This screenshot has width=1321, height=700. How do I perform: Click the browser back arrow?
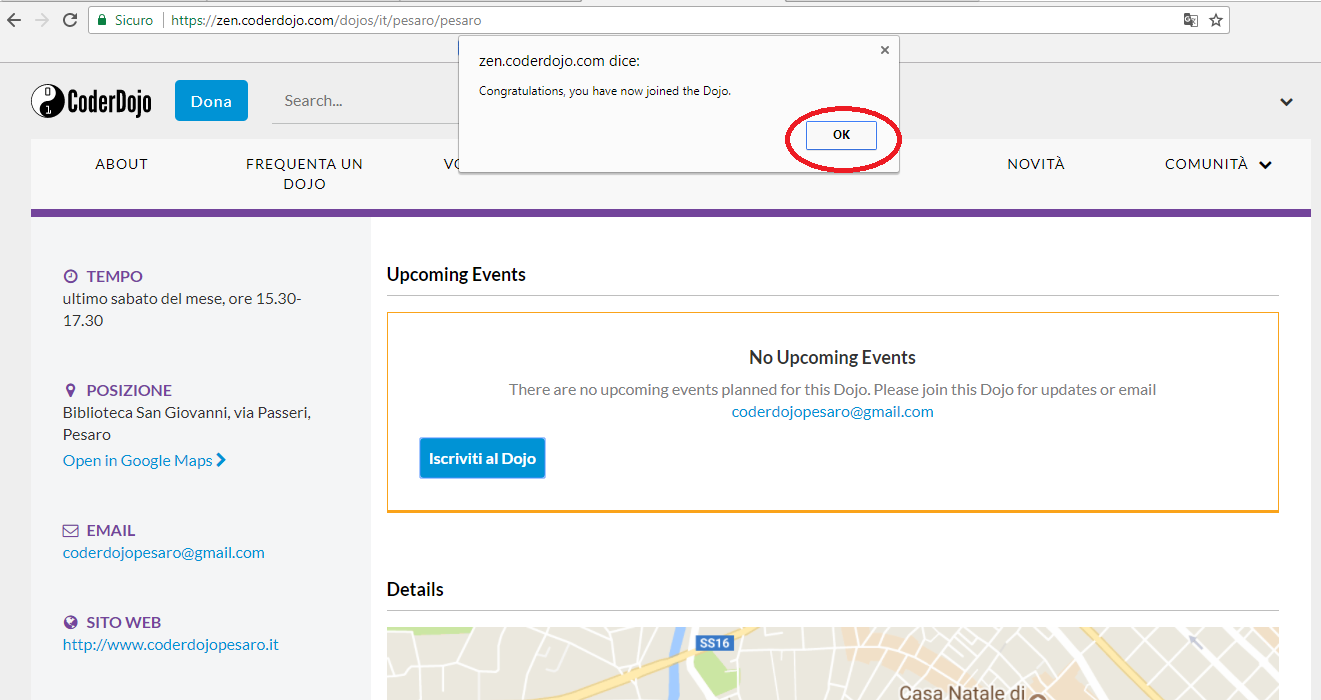tap(14, 20)
